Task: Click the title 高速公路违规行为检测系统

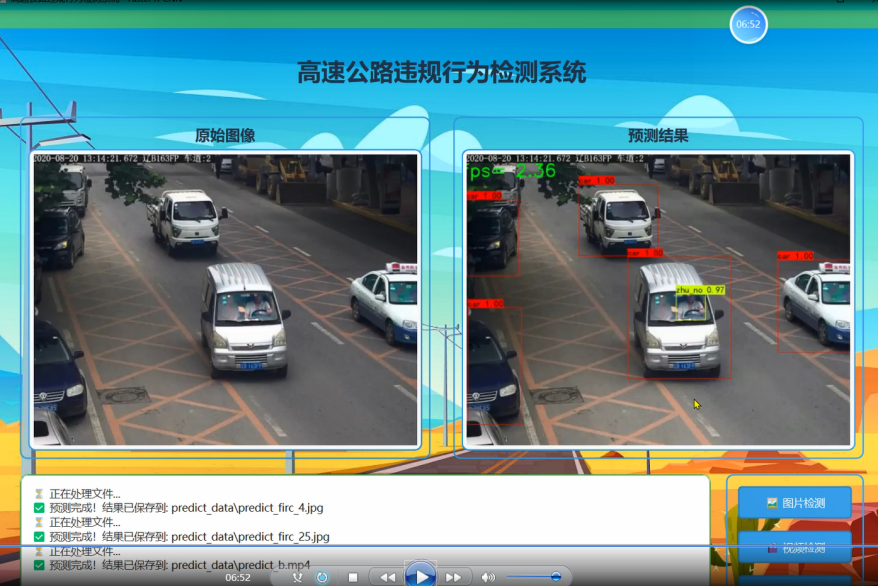Action: tap(441, 72)
